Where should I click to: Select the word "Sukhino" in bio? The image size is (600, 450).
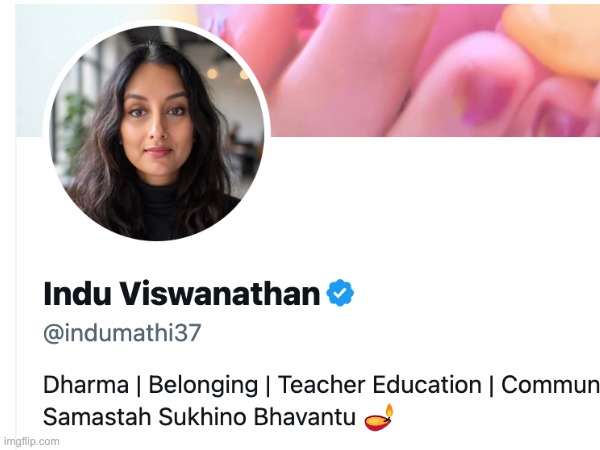202,417
